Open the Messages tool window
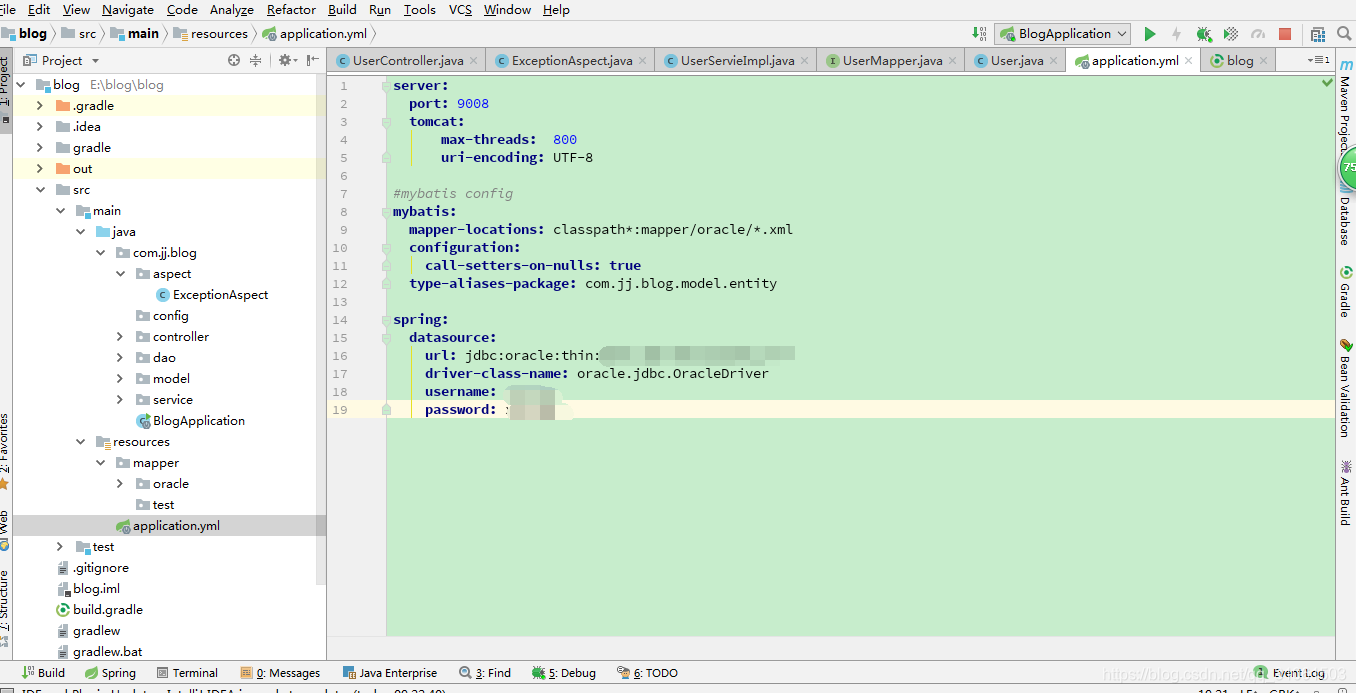This screenshot has height=693, width=1356. click(280, 673)
